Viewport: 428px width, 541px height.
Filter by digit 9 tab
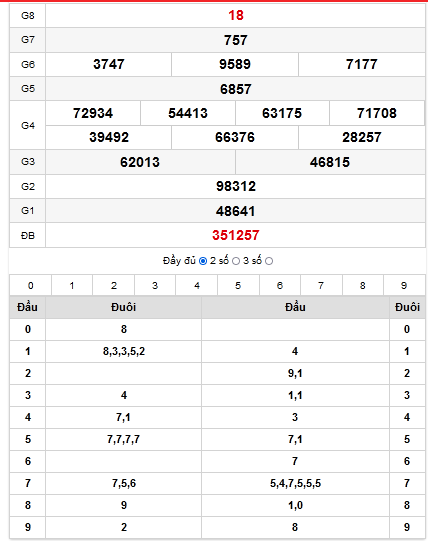[404, 285]
